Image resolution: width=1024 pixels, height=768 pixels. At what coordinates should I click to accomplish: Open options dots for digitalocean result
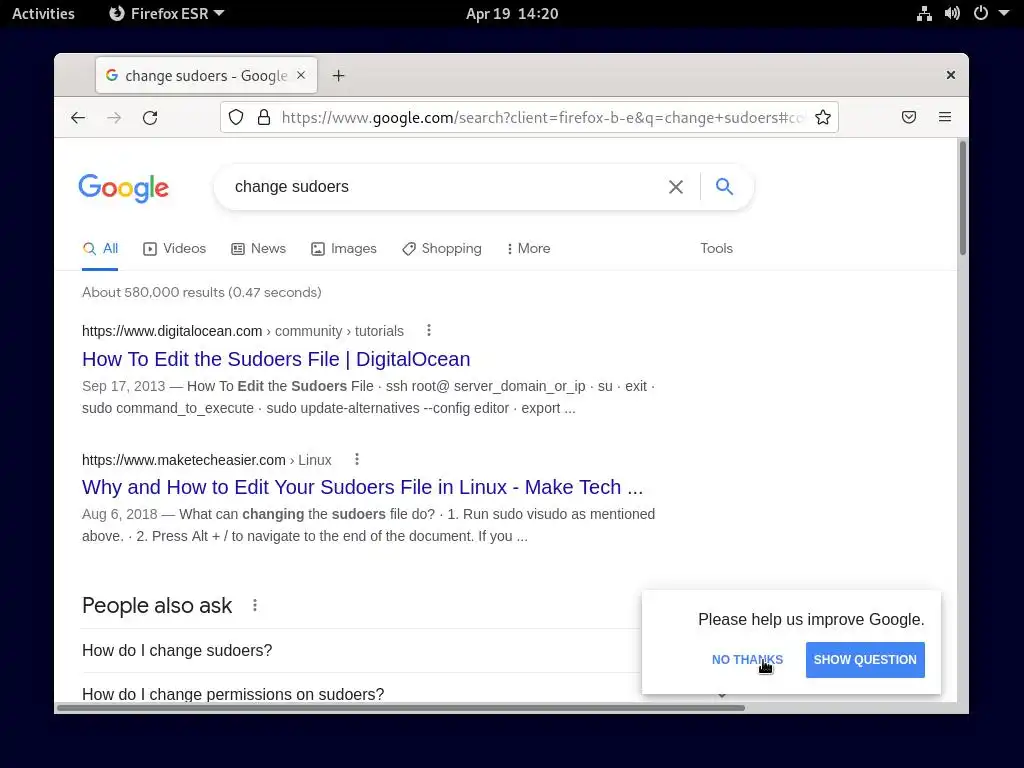[429, 330]
